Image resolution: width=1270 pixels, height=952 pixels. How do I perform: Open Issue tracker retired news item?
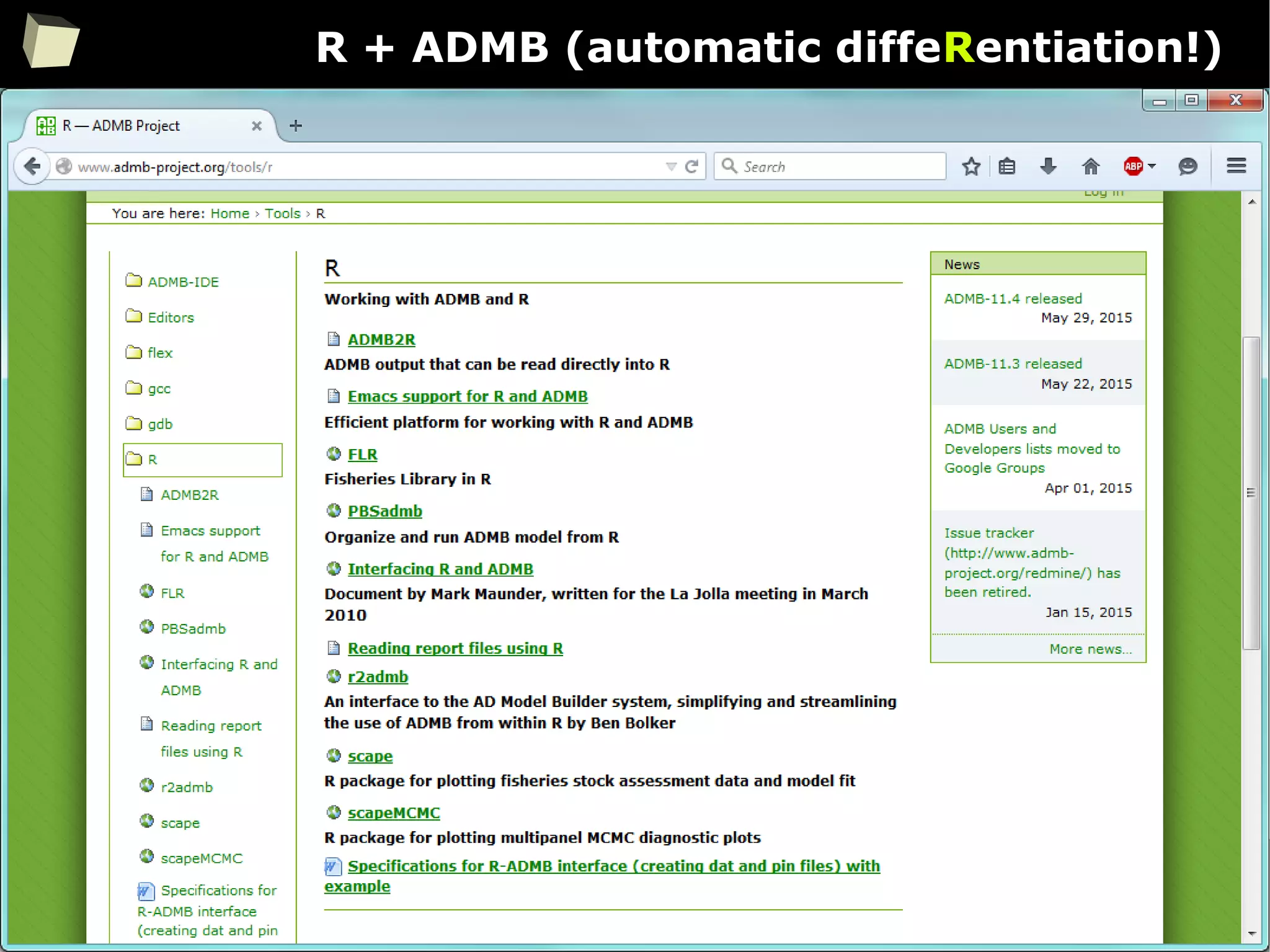[1032, 563]
